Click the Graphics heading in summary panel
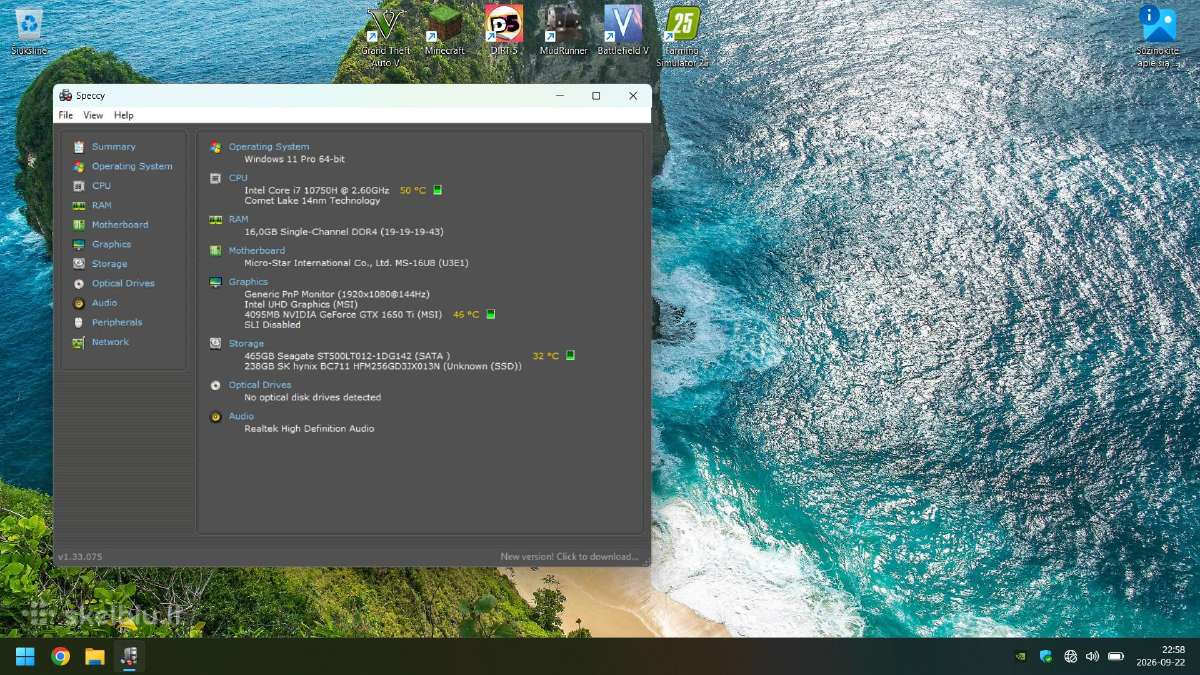Screen dimensions: 1200x675 248,282
